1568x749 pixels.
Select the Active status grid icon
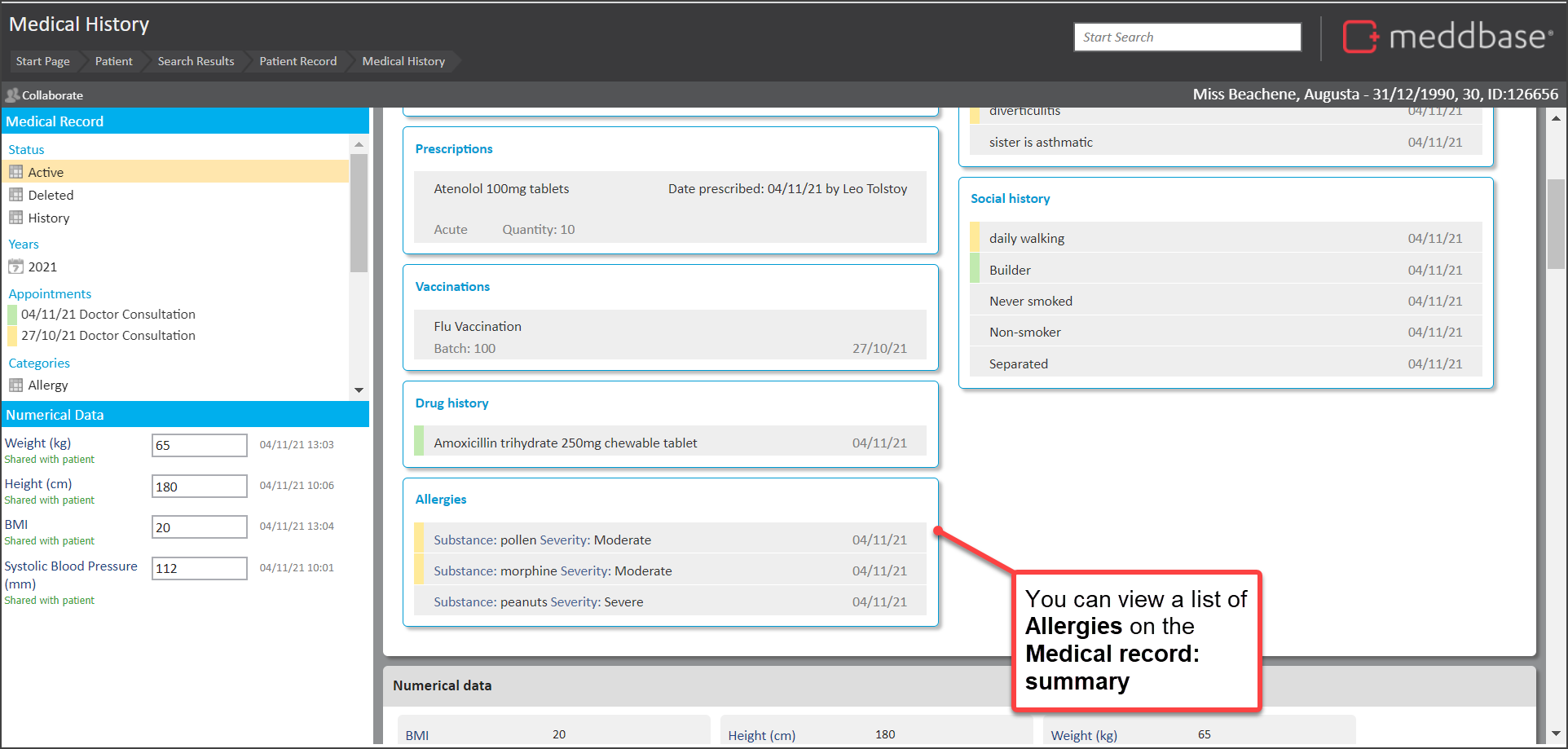[x=15, y=172]
